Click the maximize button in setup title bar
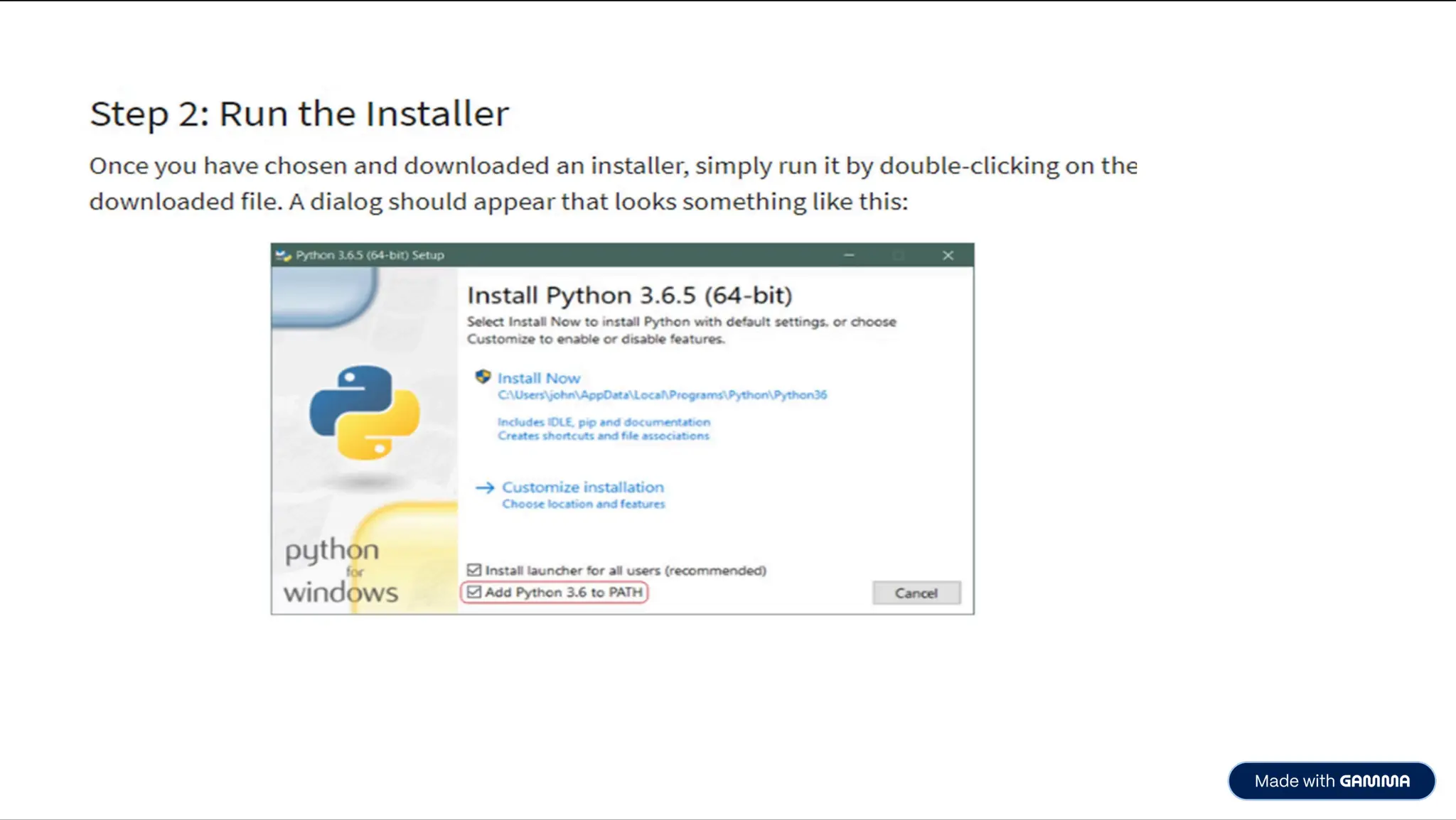1456x820 pixels. 899,255
